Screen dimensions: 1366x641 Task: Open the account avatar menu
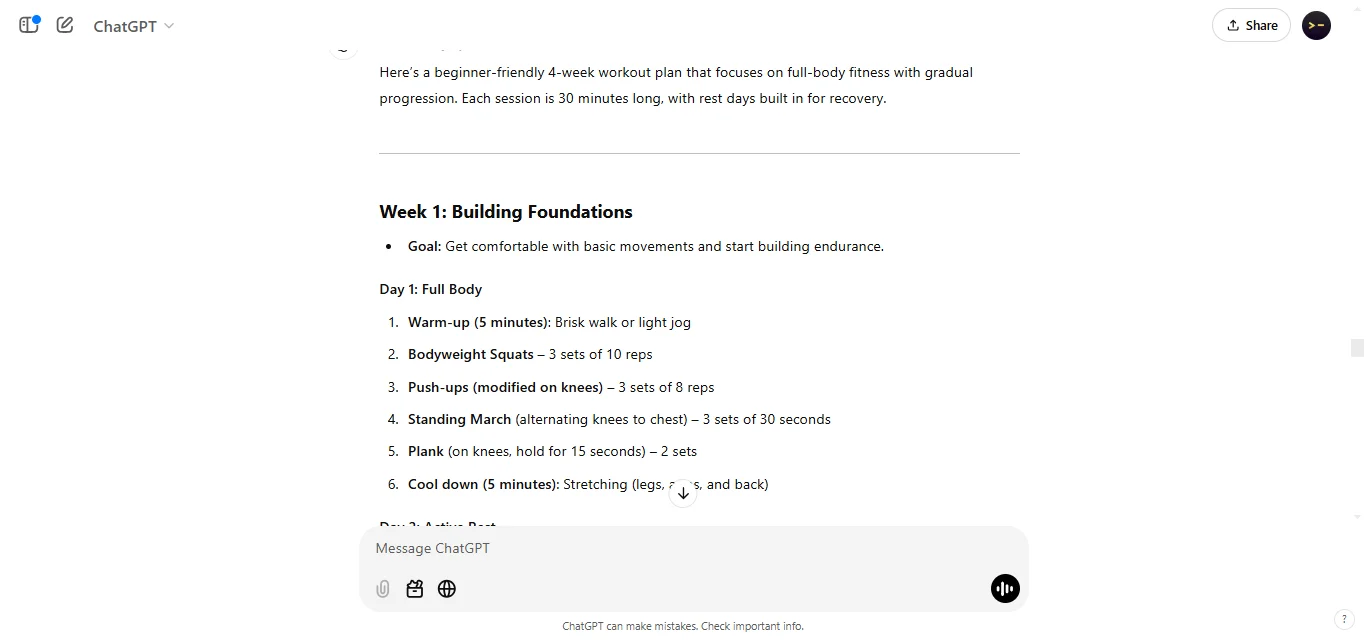[x=1316, y=25]
